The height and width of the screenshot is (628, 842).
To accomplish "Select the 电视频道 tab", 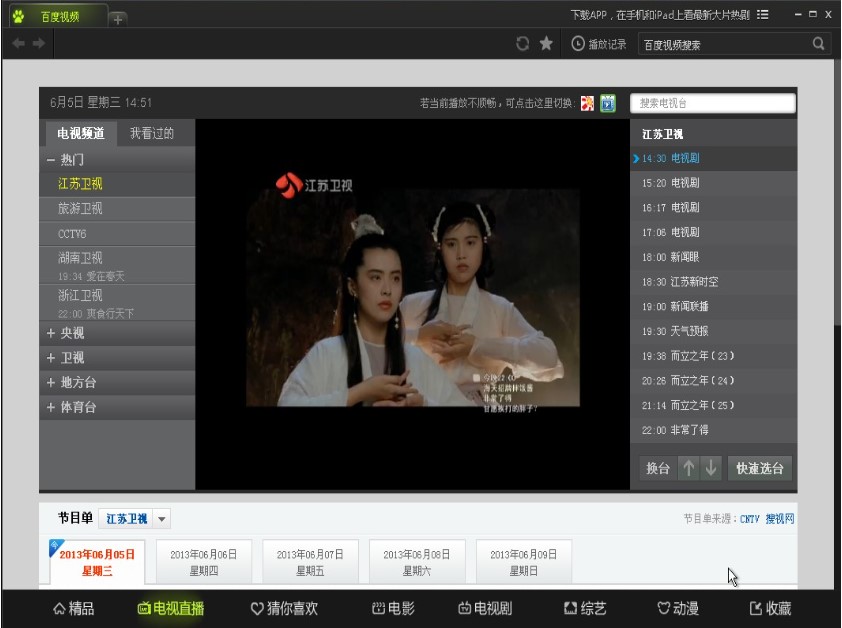I will pos(81,133).
